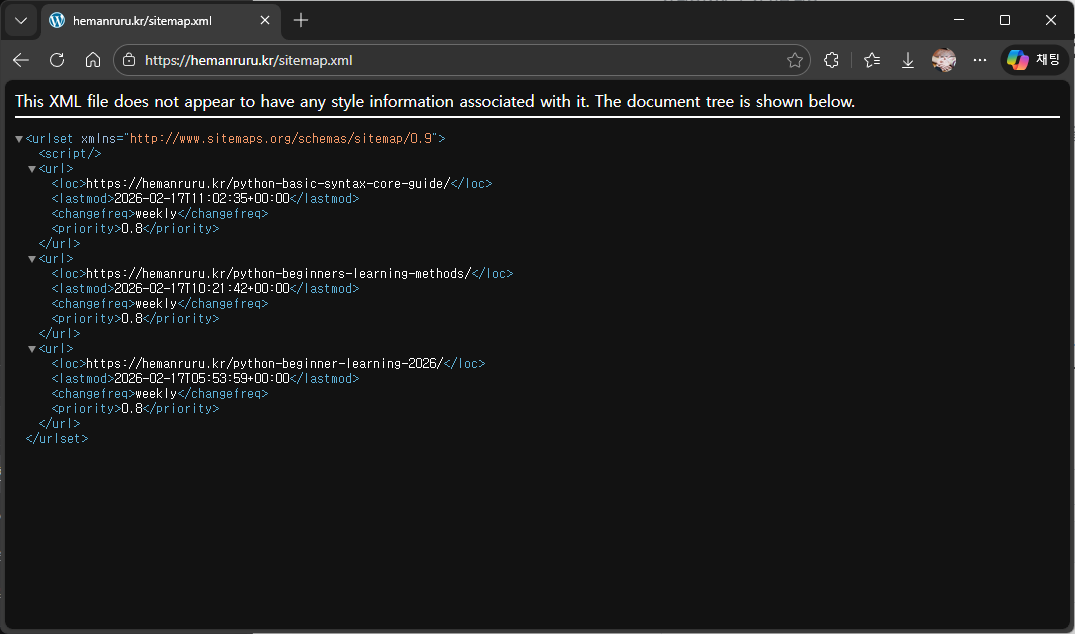Click the browser back arrow button
This screenshot has width=1075, height=634.
click(x=21, y=60)
